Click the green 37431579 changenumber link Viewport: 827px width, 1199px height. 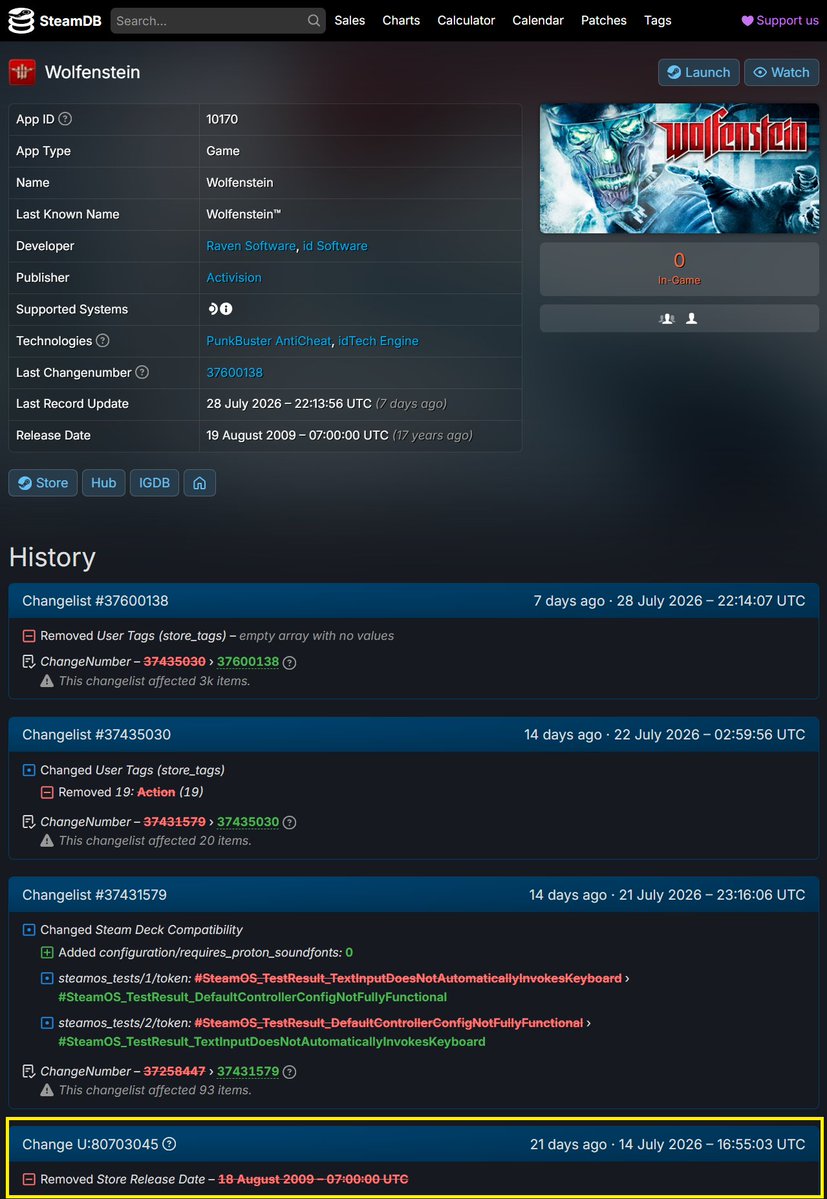pos(248,1071)
